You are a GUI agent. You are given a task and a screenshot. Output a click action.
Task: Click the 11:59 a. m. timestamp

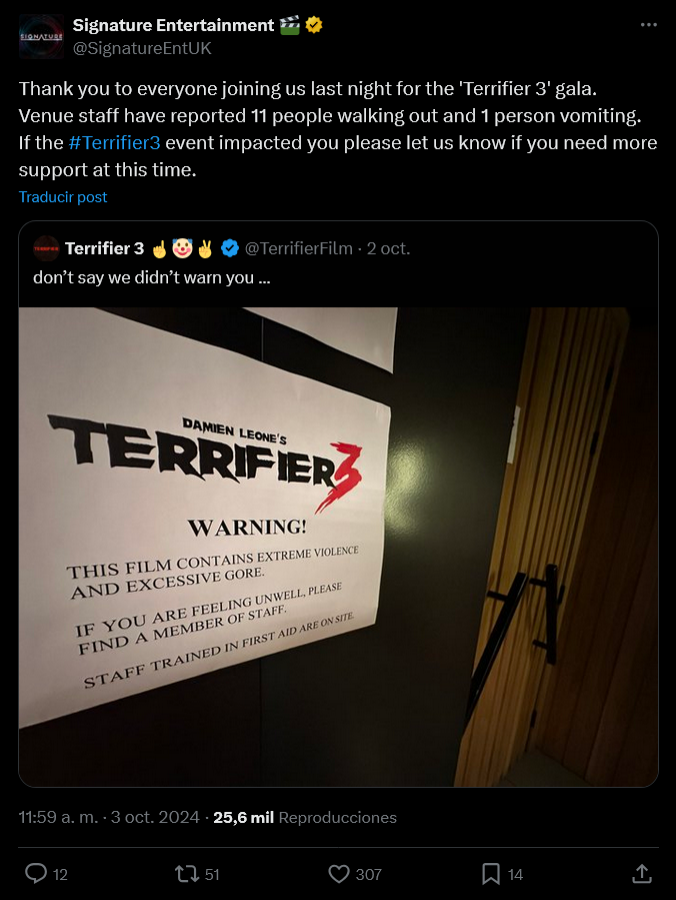pyautogui.click(x=59, y=817)
